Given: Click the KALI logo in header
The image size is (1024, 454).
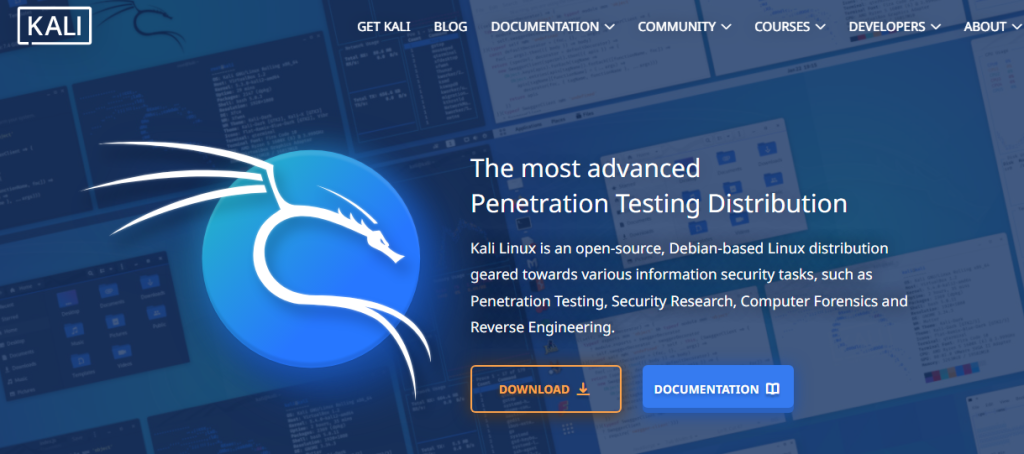Looking at the screenshot, I should [54, 26].
